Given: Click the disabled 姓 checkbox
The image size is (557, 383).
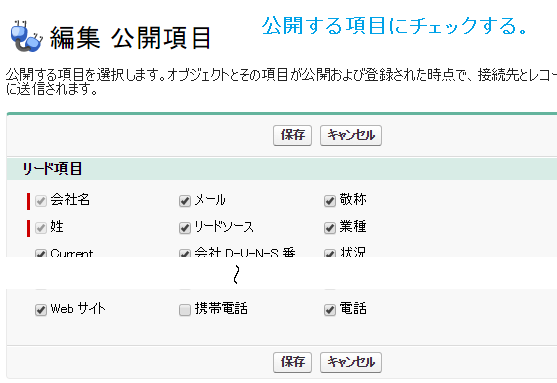Looking at the screenshot, I should 41,228.
